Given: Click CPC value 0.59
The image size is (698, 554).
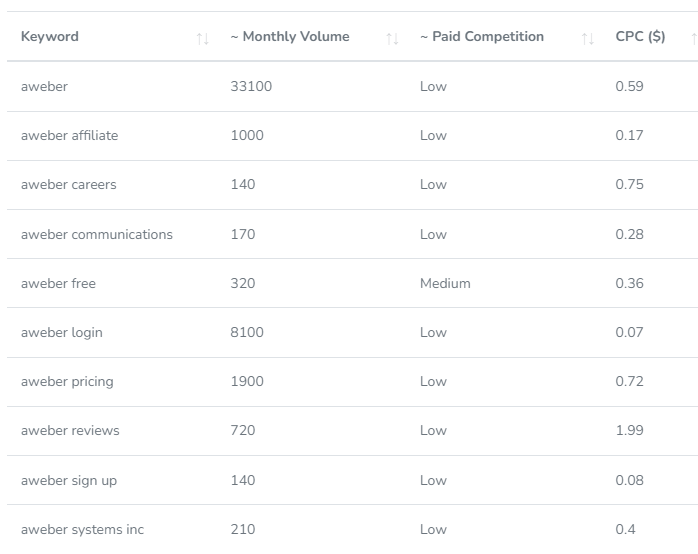Looking at the screenshot, I should [629, 86].
